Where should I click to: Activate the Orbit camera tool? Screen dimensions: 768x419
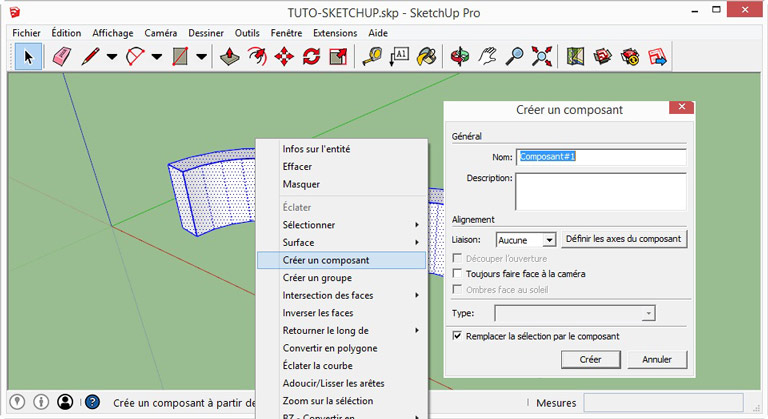click(459, 56)
